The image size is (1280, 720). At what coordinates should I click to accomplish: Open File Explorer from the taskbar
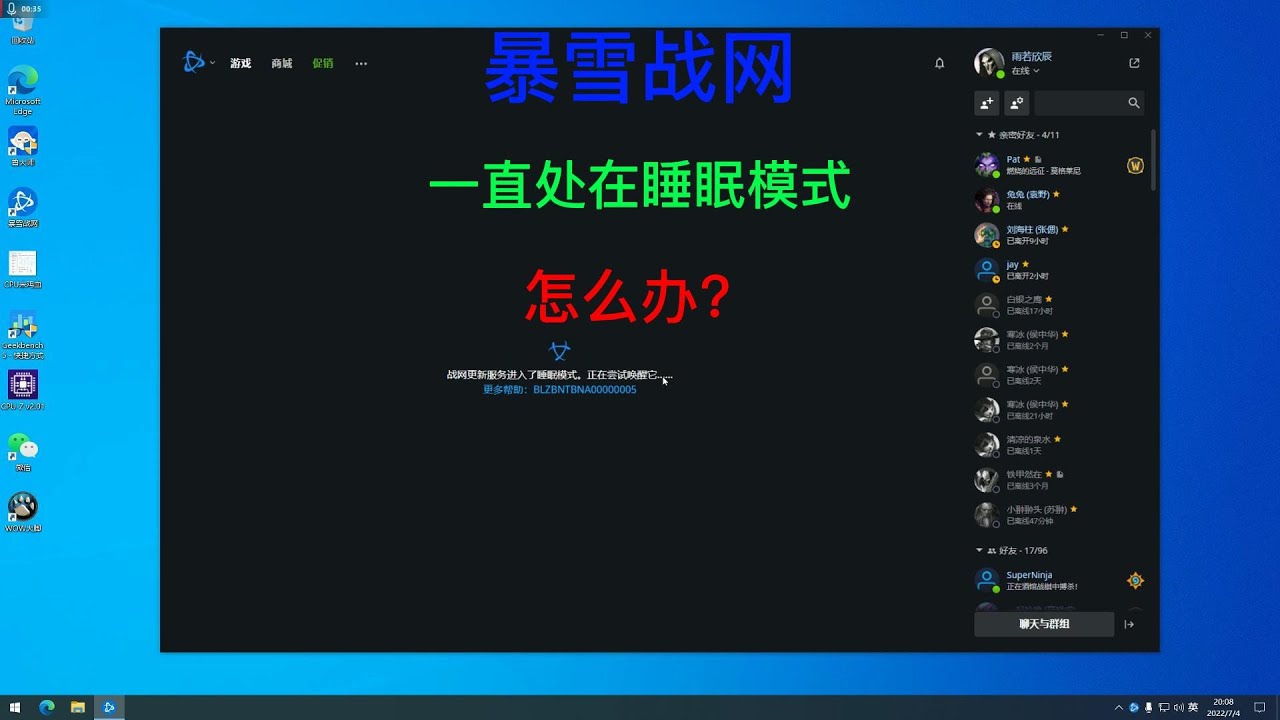78,707
